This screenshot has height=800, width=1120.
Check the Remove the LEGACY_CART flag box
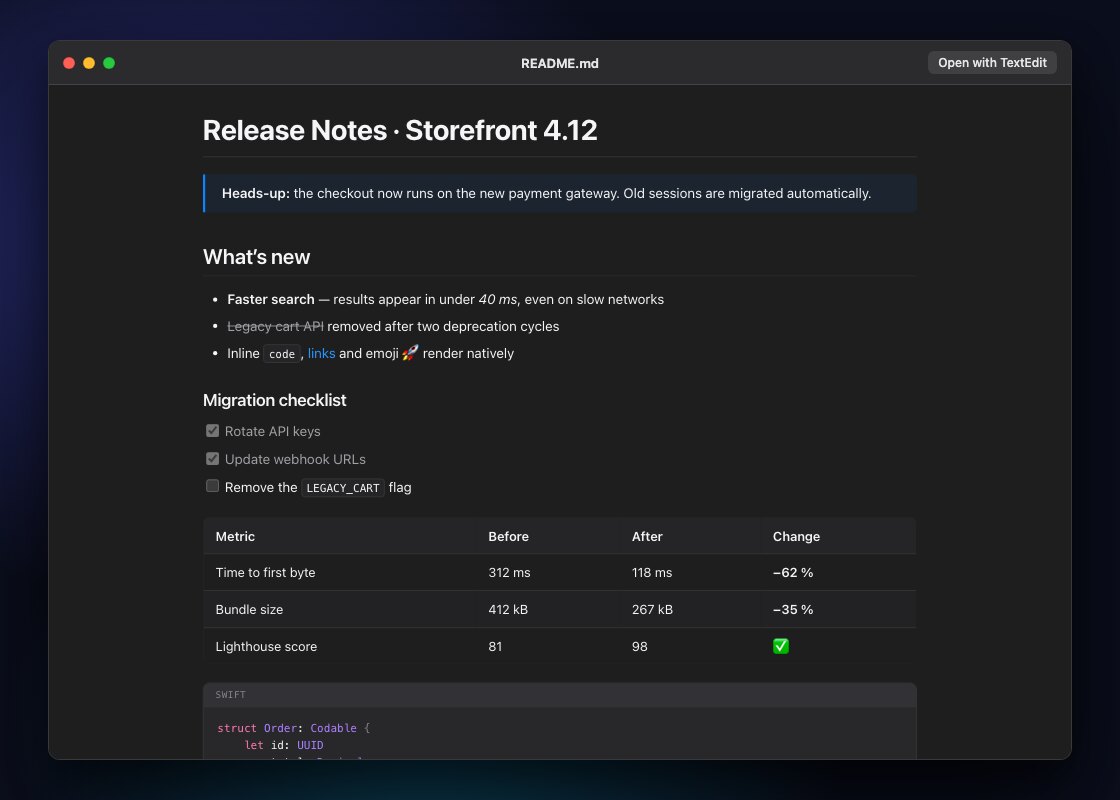coord(212,486)
